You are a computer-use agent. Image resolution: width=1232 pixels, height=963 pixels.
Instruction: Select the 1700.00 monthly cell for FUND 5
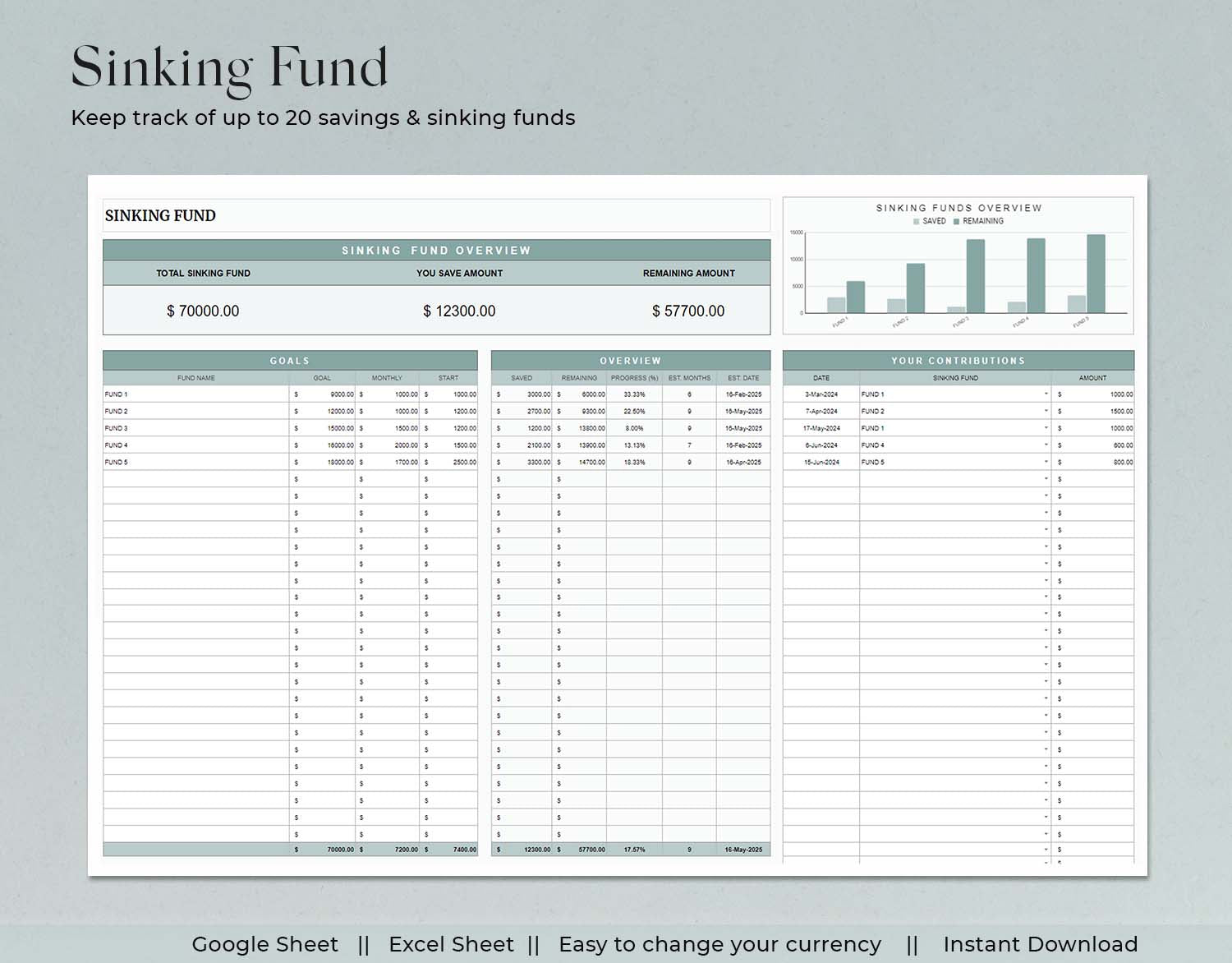(387, 462)
